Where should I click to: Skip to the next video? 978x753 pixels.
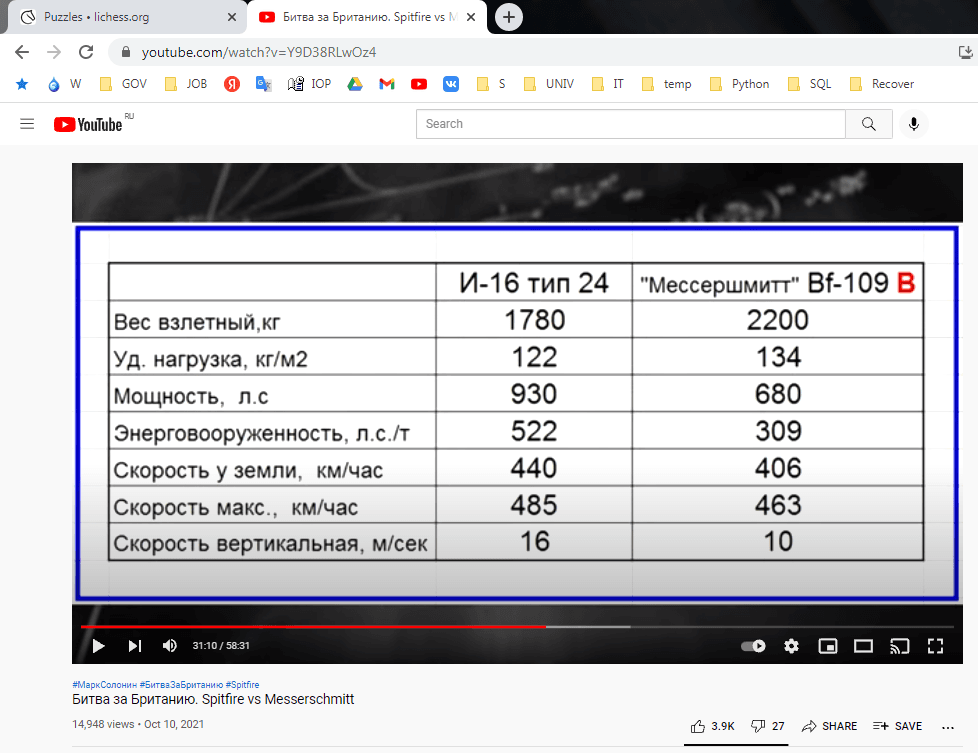(134, 646)
